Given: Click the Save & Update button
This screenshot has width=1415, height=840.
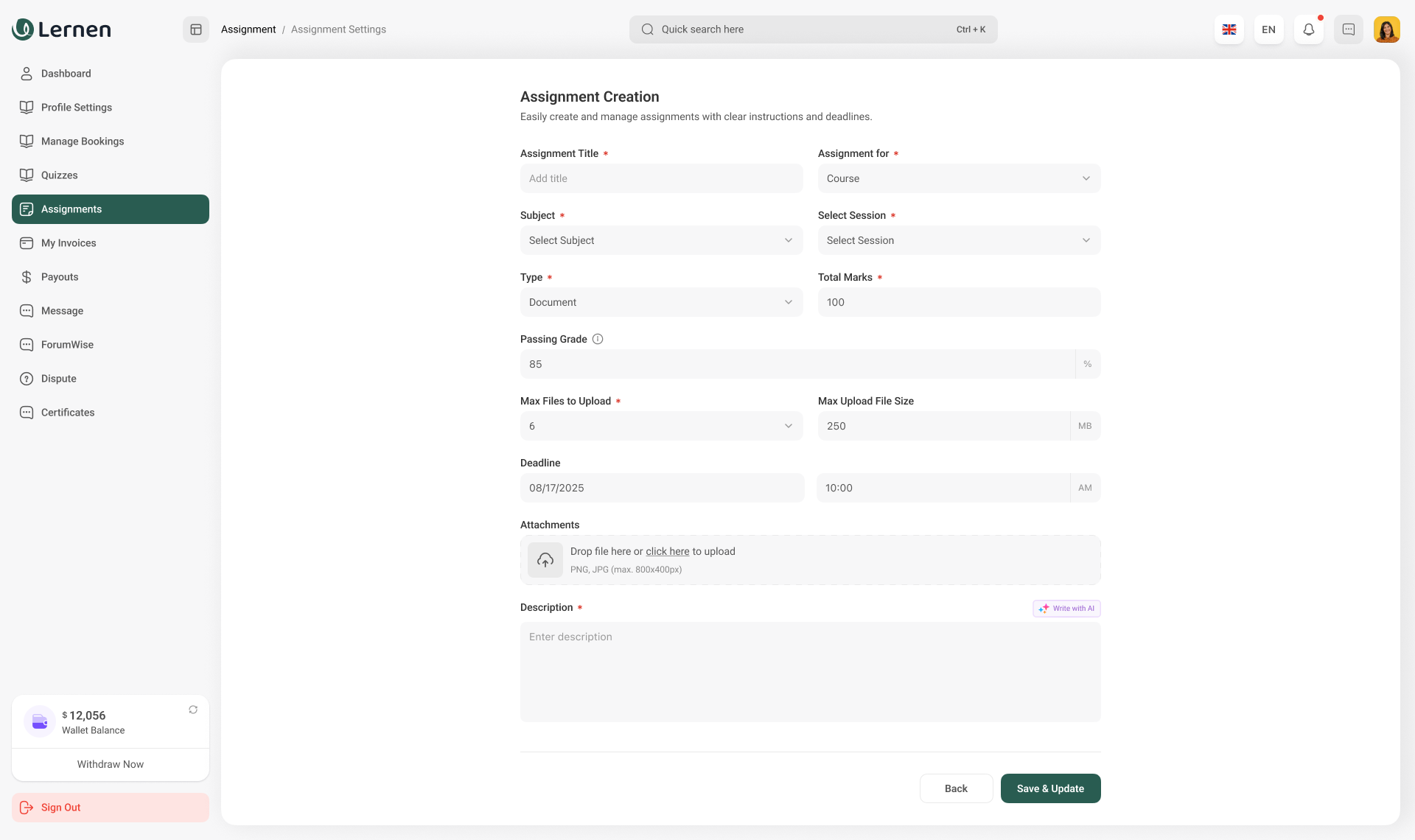Looking at the screenshot, I should pos(1050,788).
